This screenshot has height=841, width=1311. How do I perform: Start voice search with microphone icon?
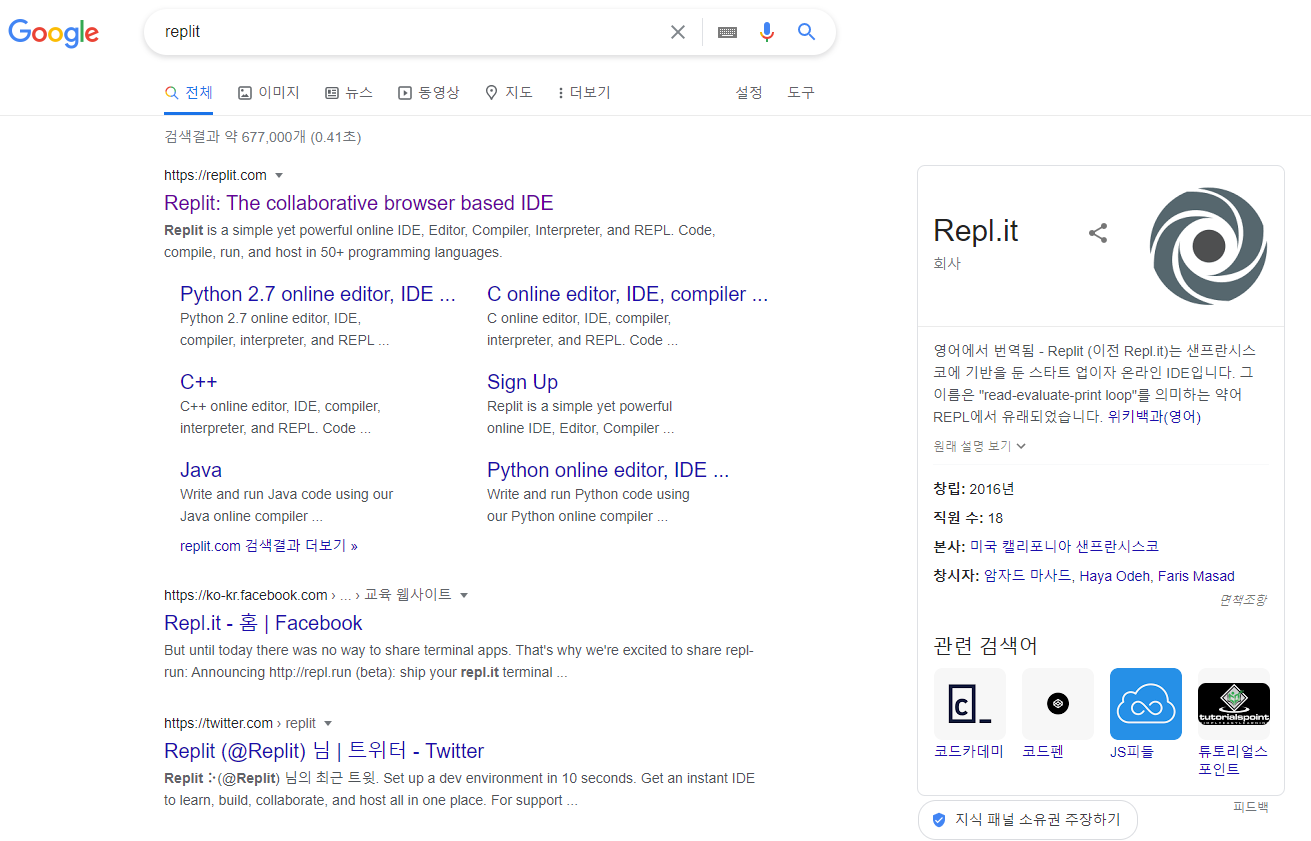[x=767, y=32]
